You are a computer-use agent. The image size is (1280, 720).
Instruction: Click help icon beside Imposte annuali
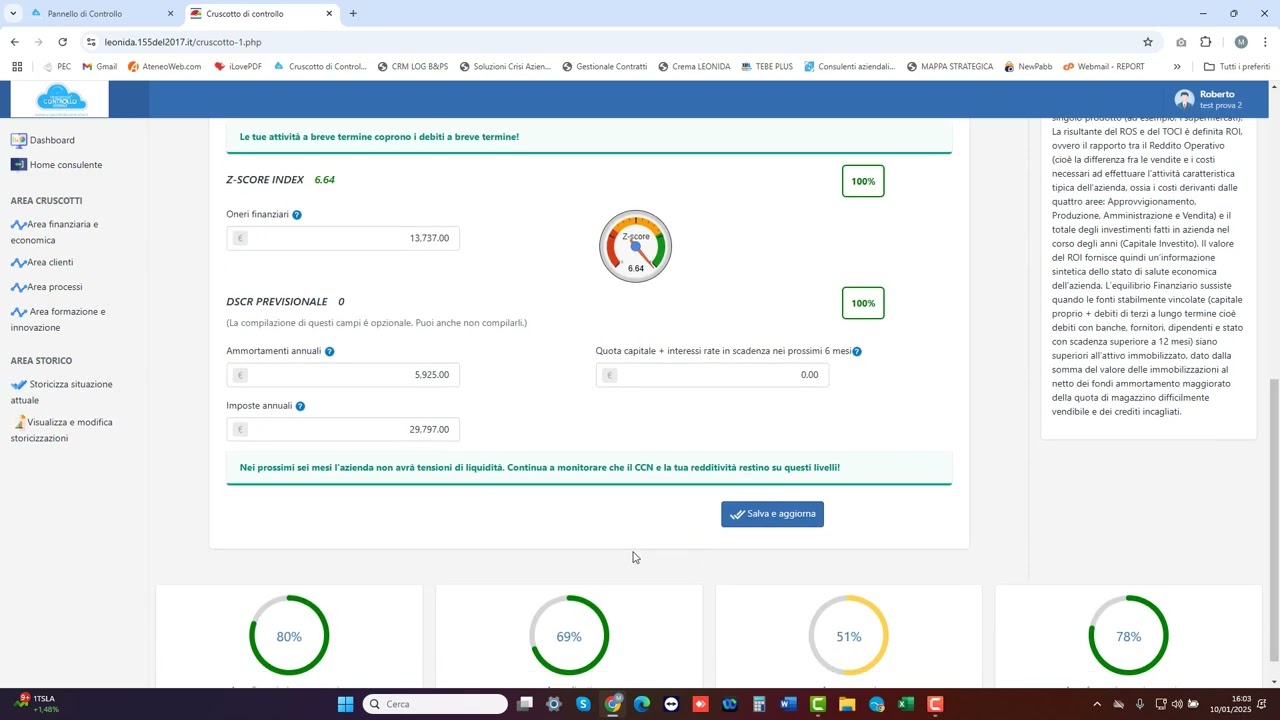(300, 406)
